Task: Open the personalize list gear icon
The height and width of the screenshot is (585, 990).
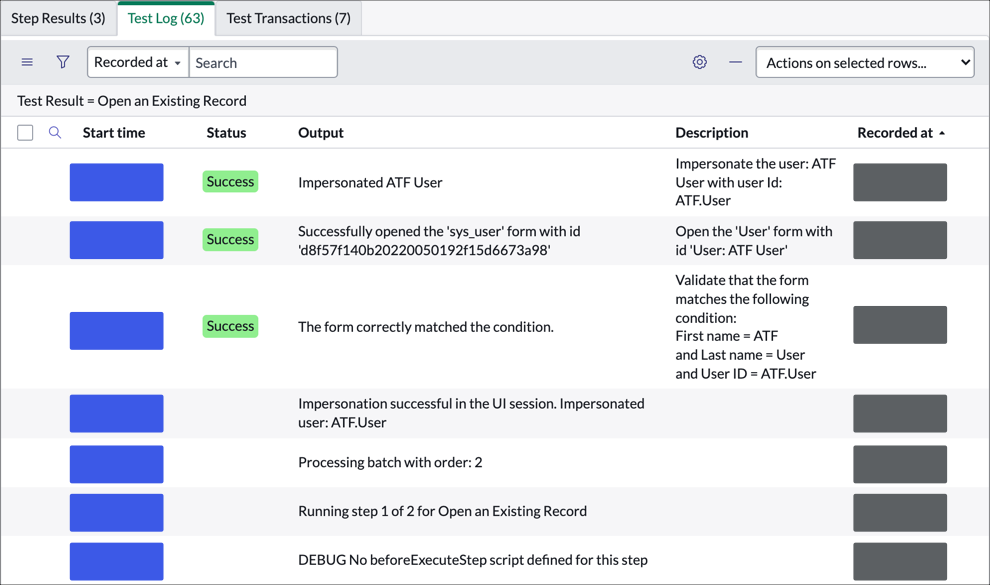Action: (x=699, y=61)
